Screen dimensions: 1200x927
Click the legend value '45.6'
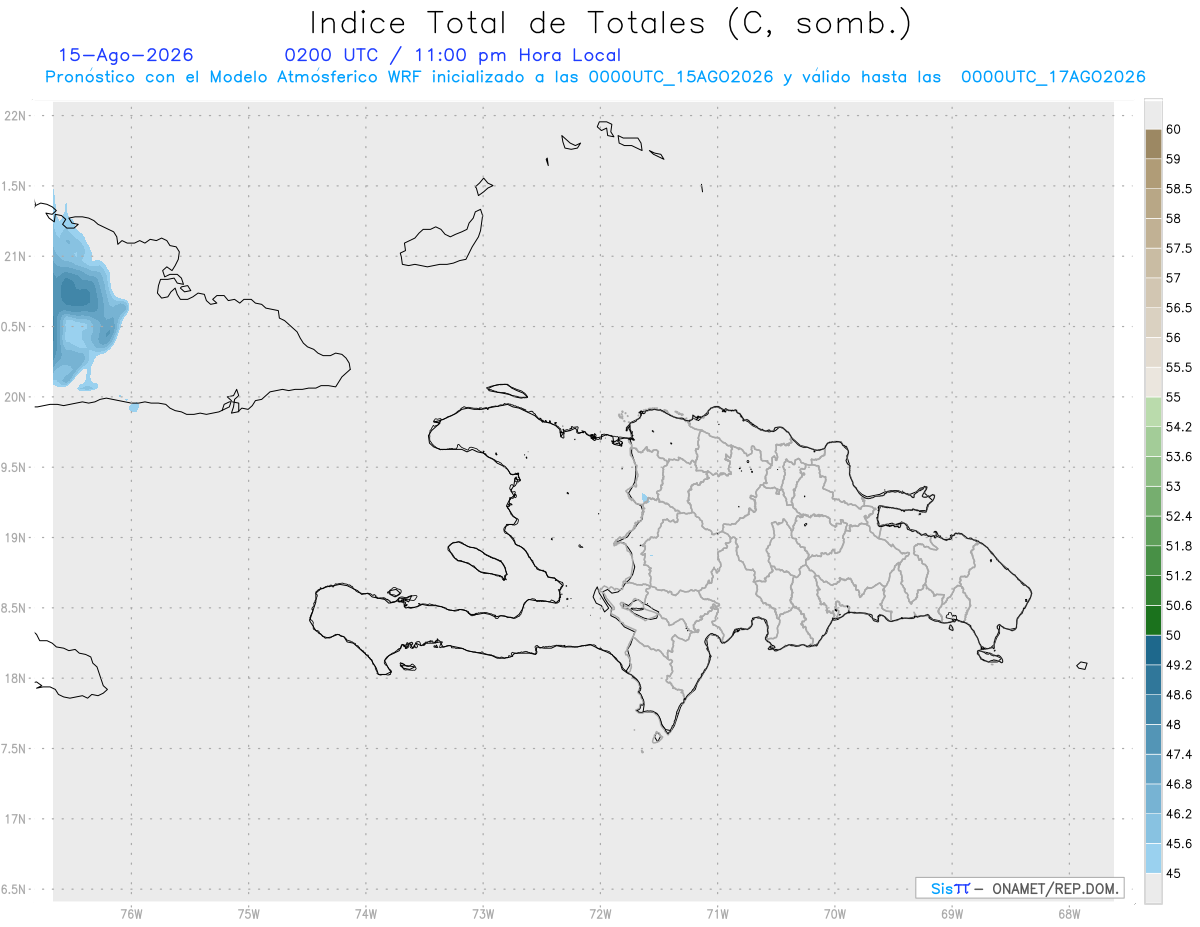(x=1179, y=844)
